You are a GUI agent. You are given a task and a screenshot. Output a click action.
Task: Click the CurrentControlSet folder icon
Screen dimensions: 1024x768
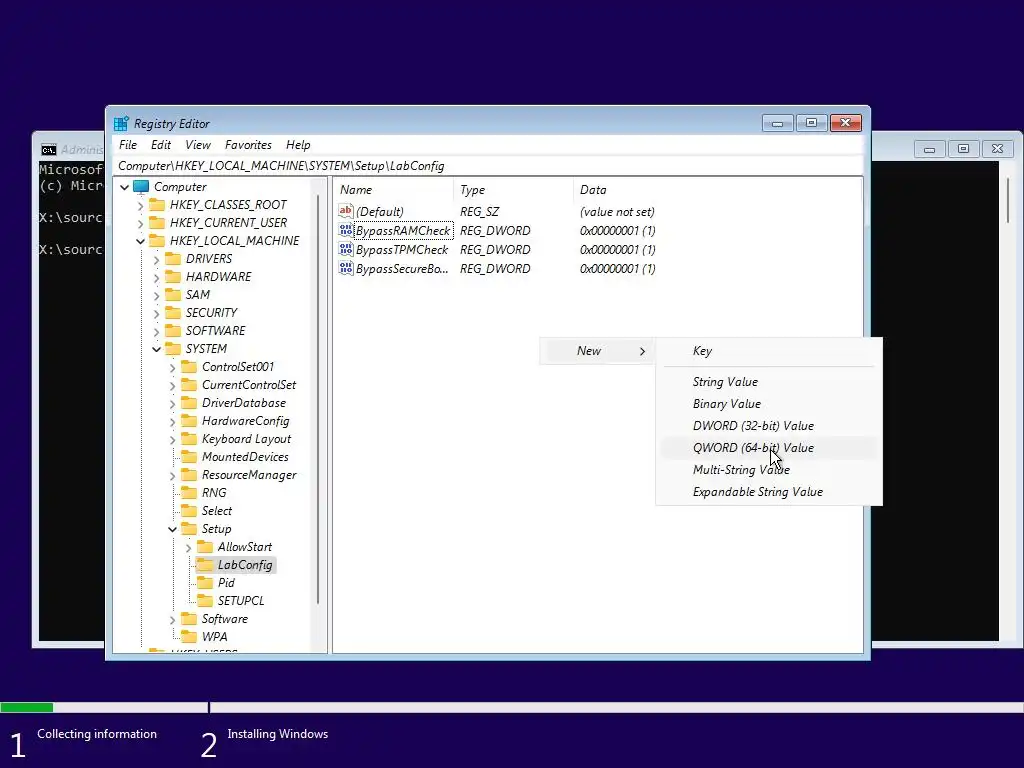tap(189, 385)
